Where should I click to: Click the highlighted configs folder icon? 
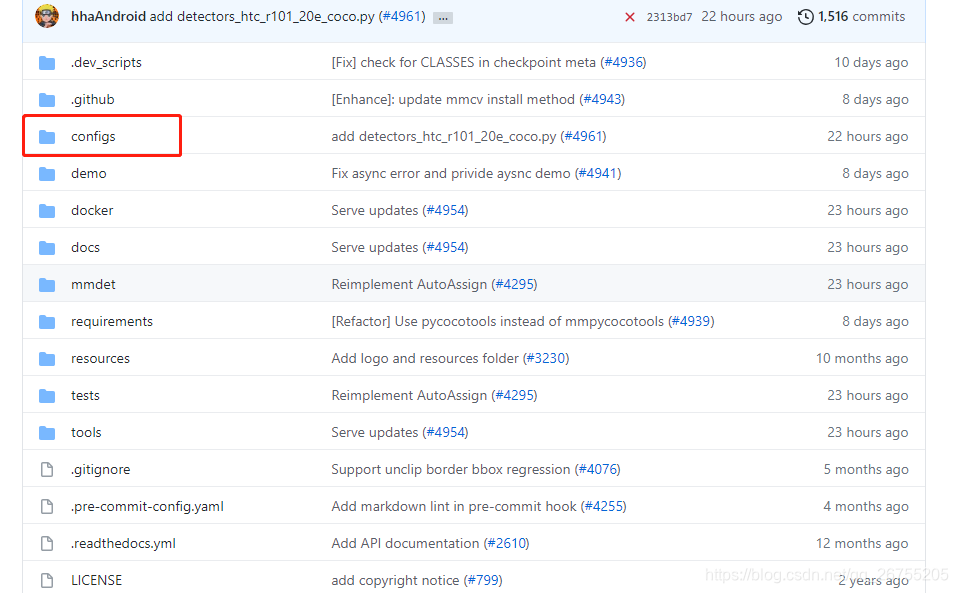click(46, 135)
